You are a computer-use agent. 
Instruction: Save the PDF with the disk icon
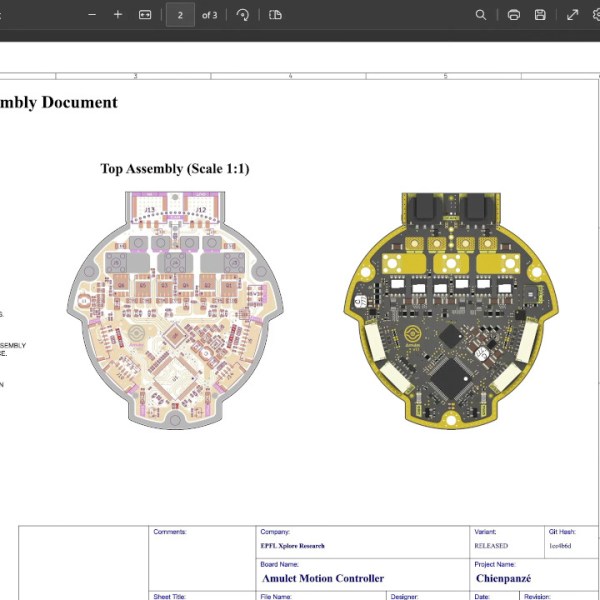(x=540, y=15)
